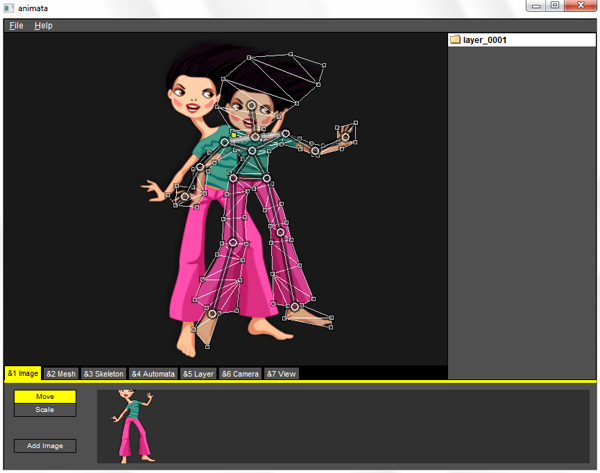Select the layer_0001 entry in layer list
This screenshot has width=600, height=473.
point(485,40)
